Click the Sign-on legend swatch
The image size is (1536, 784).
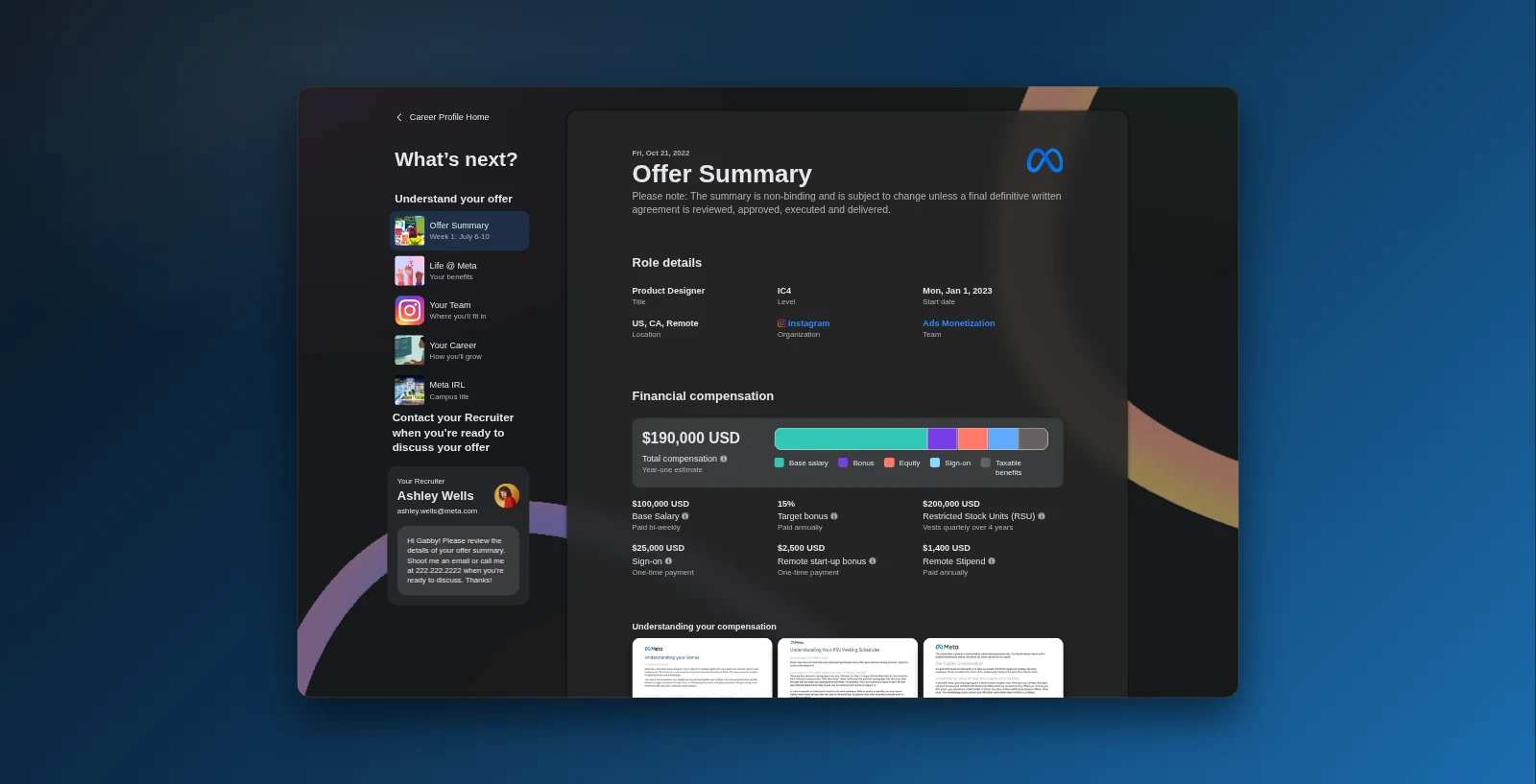click(x=935, y=463)
